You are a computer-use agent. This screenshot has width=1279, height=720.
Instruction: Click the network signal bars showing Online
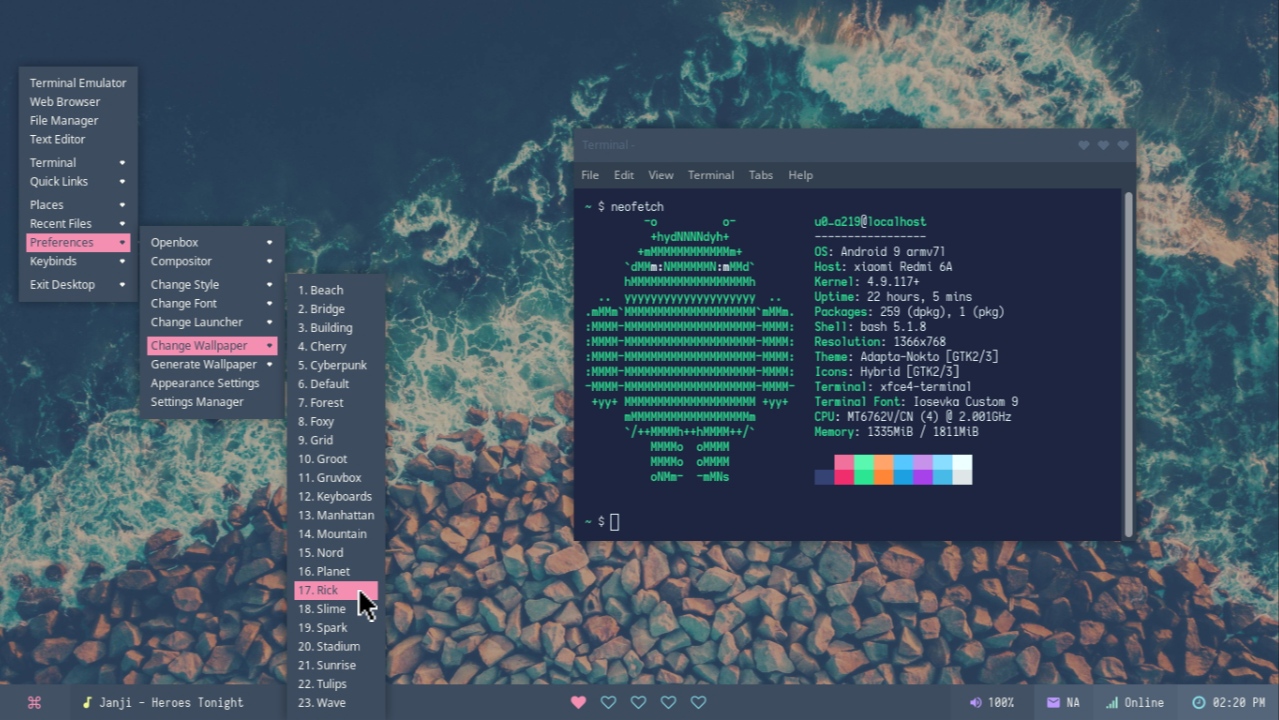coord(1113,702)
